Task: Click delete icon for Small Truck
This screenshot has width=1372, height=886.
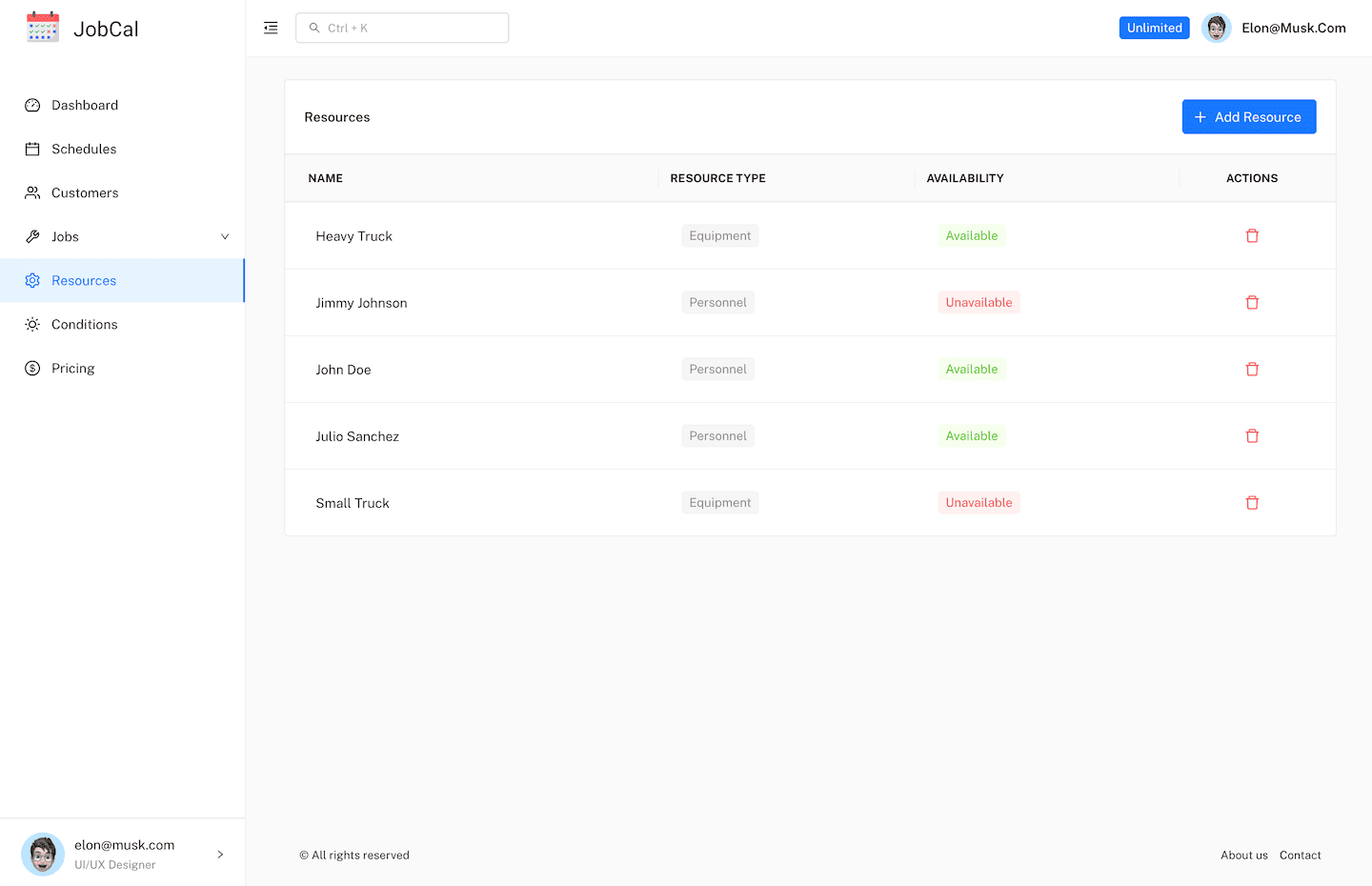Action: click(1252, 503)
